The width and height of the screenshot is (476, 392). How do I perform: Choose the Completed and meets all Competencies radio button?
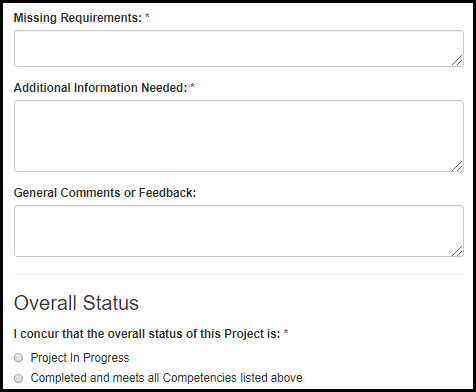tap(19, 378)
